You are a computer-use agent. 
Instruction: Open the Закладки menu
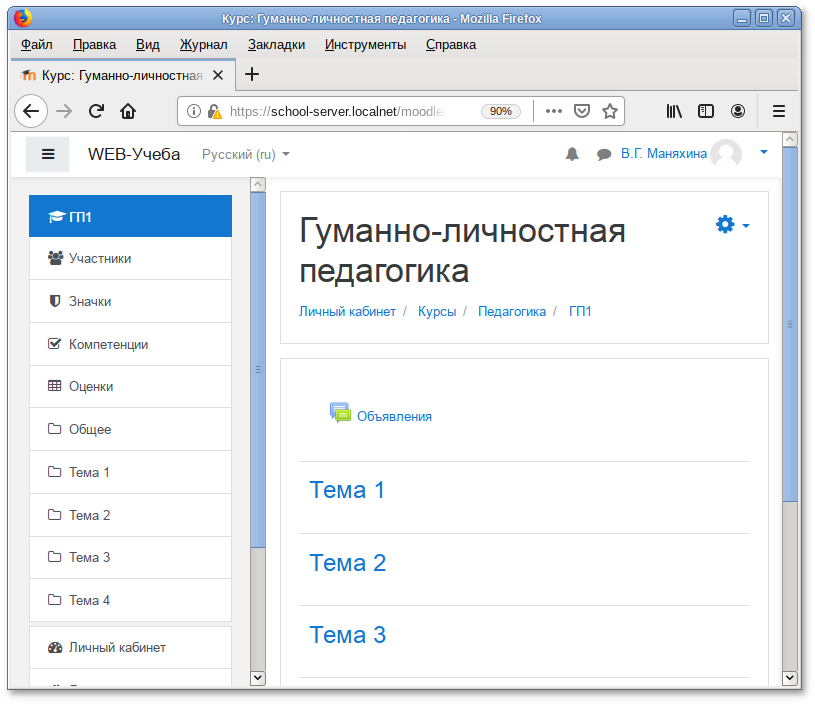276,45
